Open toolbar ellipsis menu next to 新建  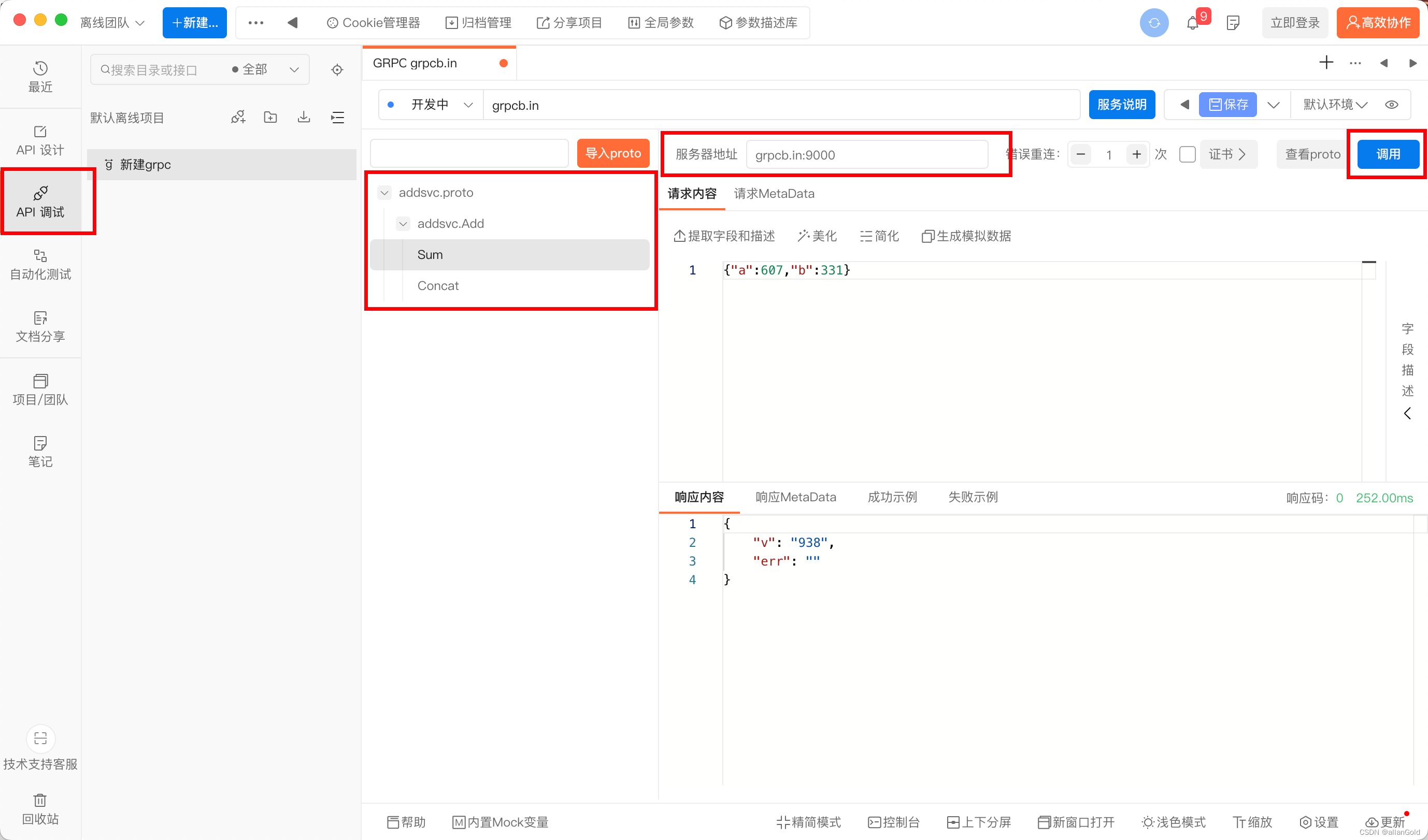(x=256, y=23)
